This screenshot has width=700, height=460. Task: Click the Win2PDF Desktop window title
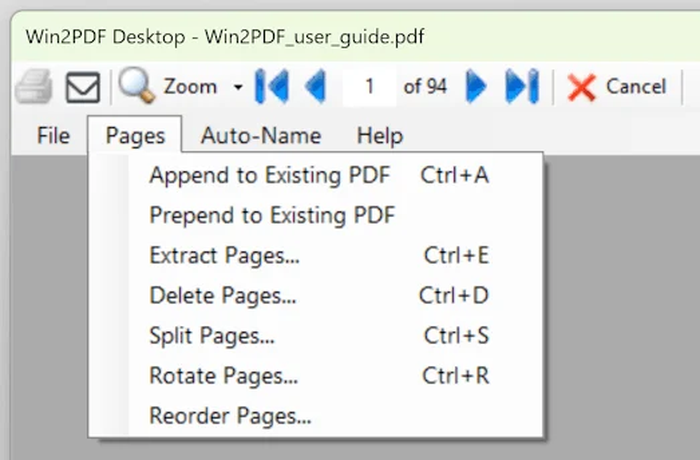[225, 37]
